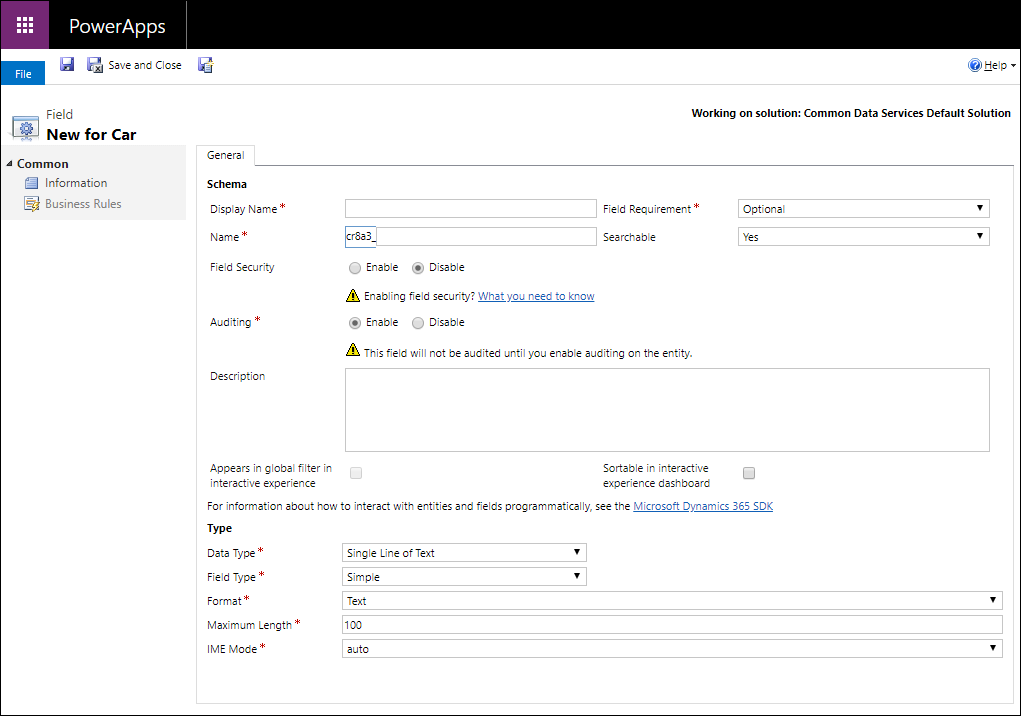Image resolution: width=1021 pixels, height=716 pixels.
Task: Select Information in the Common sidebar
Action: point(75,183)
